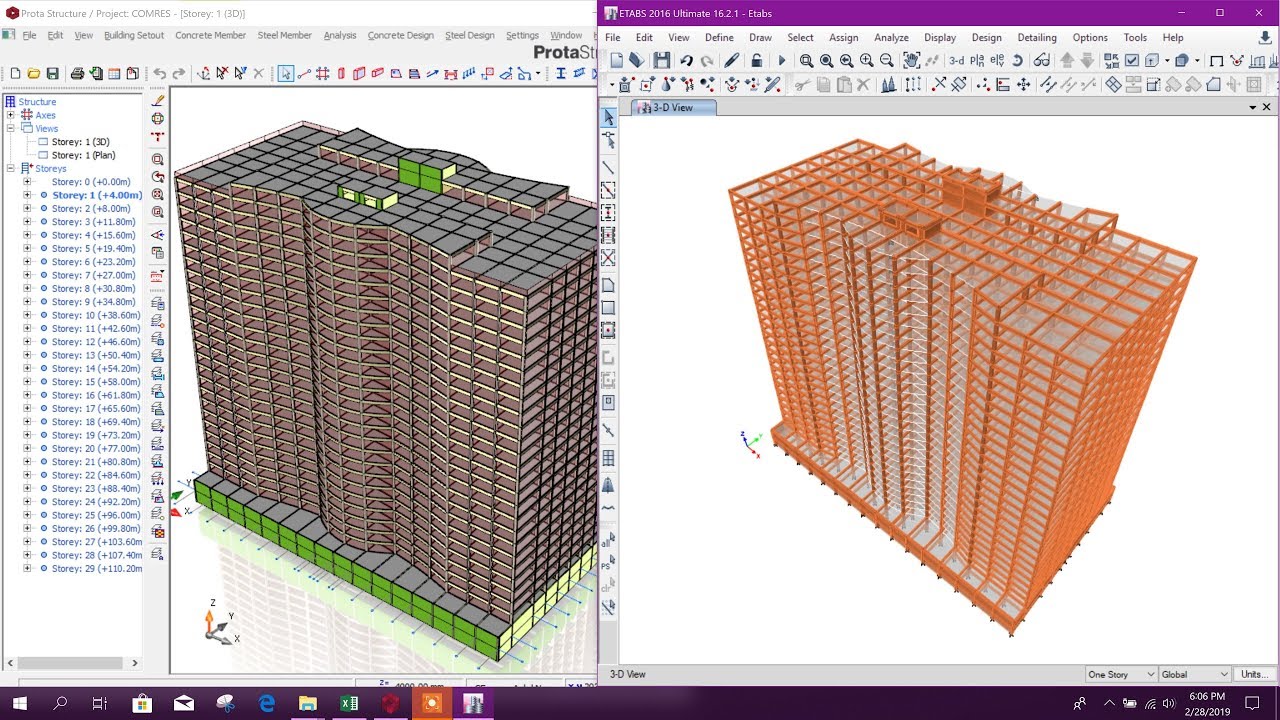
Task: Open the One Story dropdown in ETABS status bar
Action: coord(1118,674)
